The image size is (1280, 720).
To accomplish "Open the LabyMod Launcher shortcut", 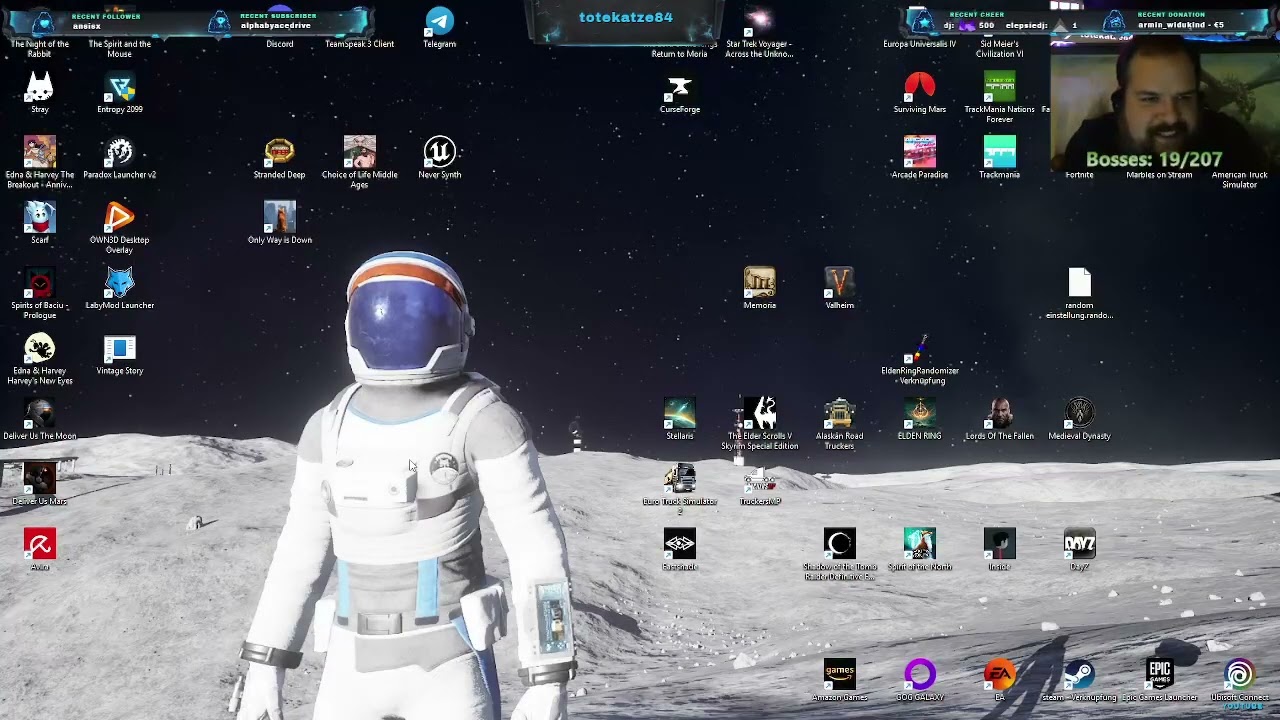I will [120, 283].
